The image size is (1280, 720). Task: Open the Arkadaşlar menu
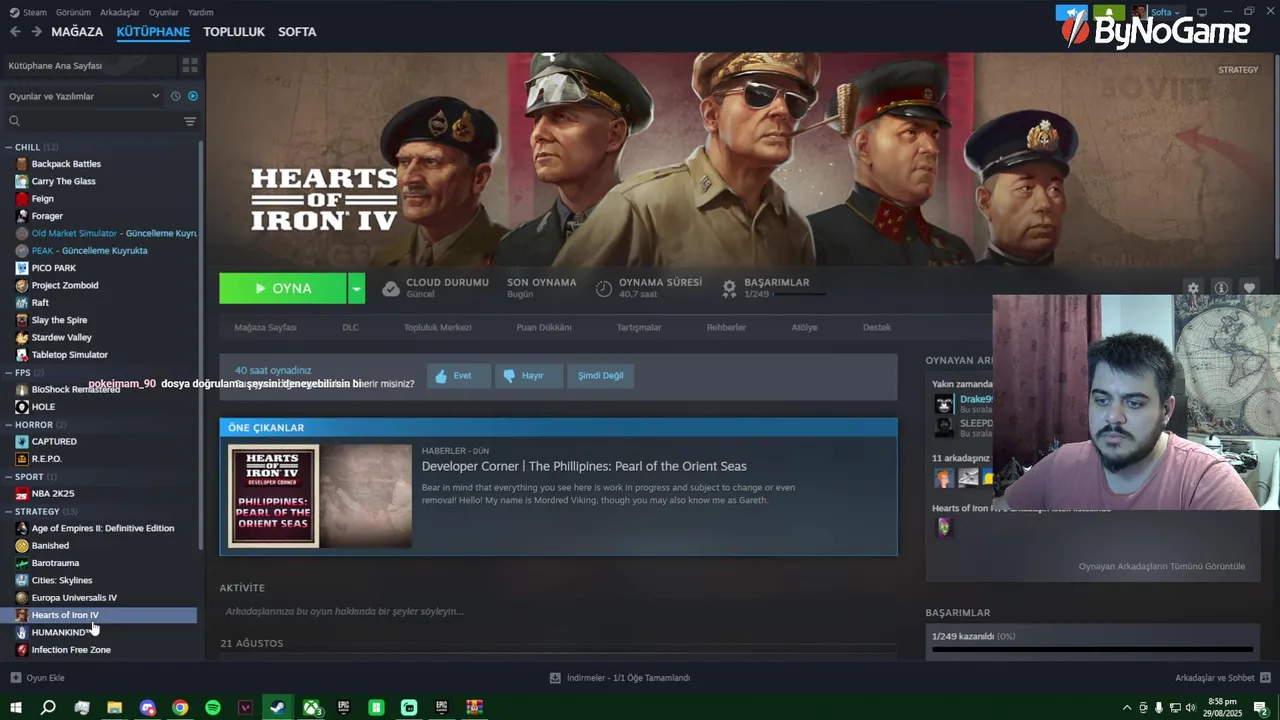point(120,12)
